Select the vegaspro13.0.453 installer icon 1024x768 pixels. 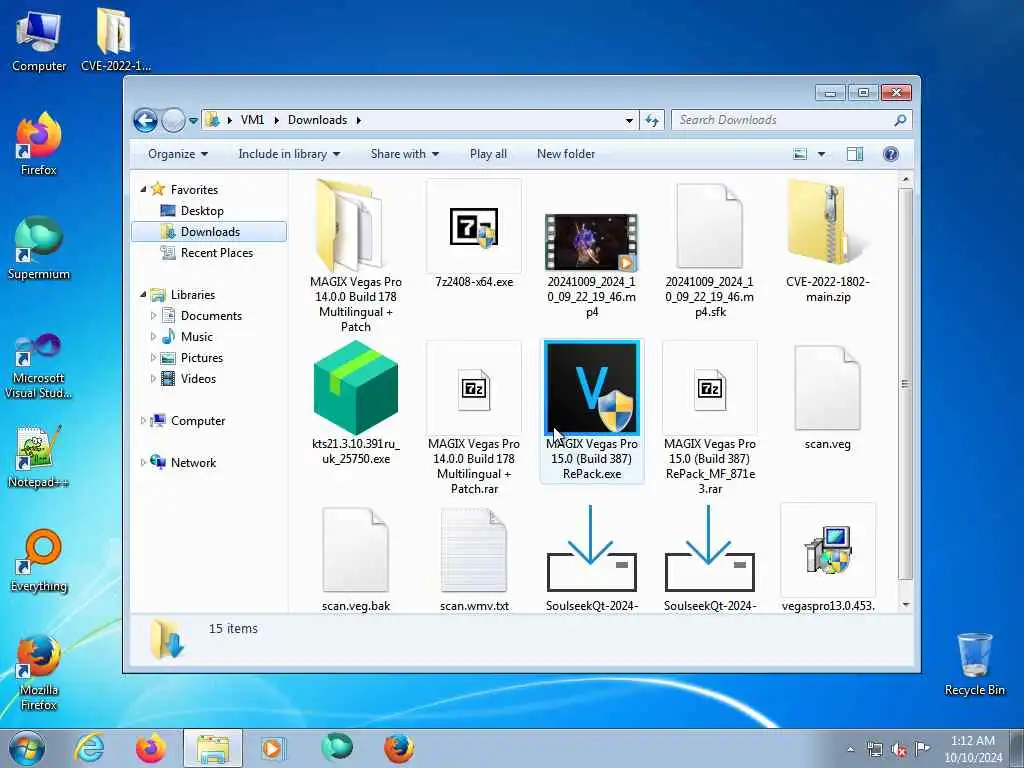tap(827, 550)
